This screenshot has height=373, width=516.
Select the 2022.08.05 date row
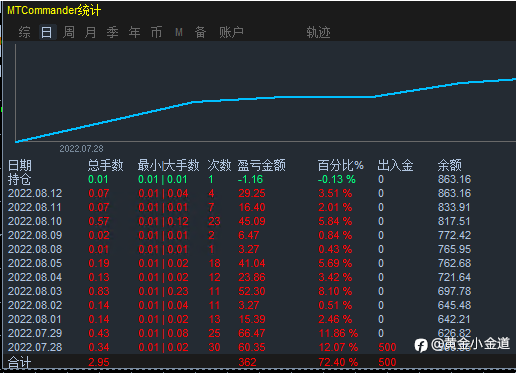tap(35, 263)
